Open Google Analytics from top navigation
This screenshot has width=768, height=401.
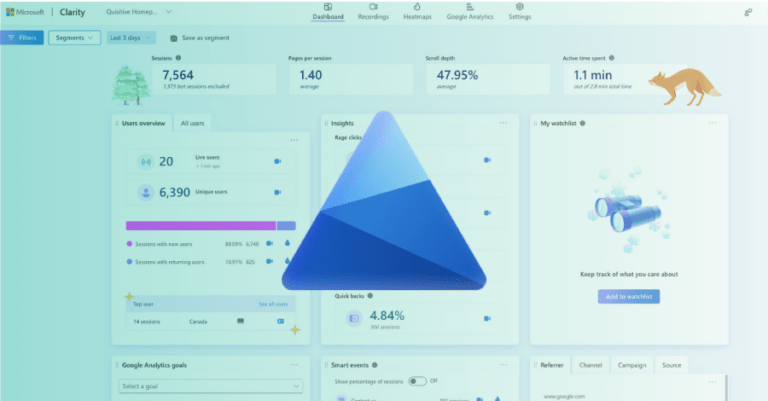coord(471,11)
